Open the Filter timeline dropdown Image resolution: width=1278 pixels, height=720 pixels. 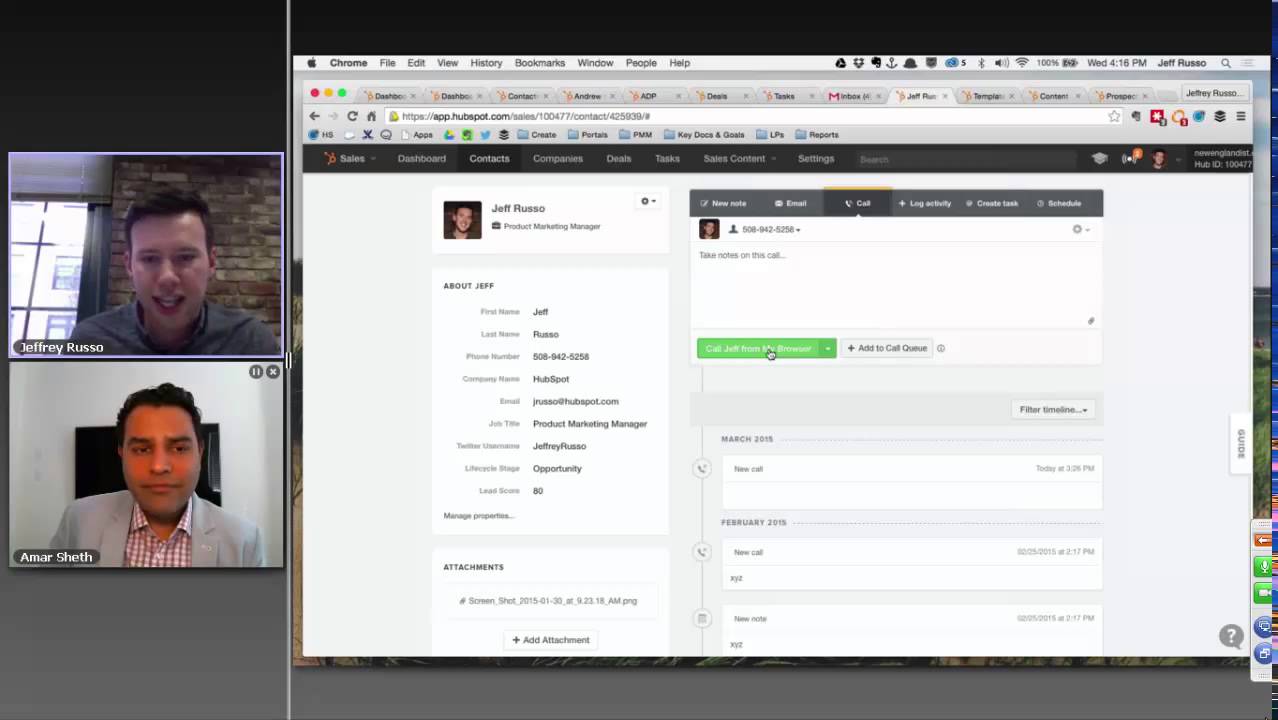coord(1053,409)
